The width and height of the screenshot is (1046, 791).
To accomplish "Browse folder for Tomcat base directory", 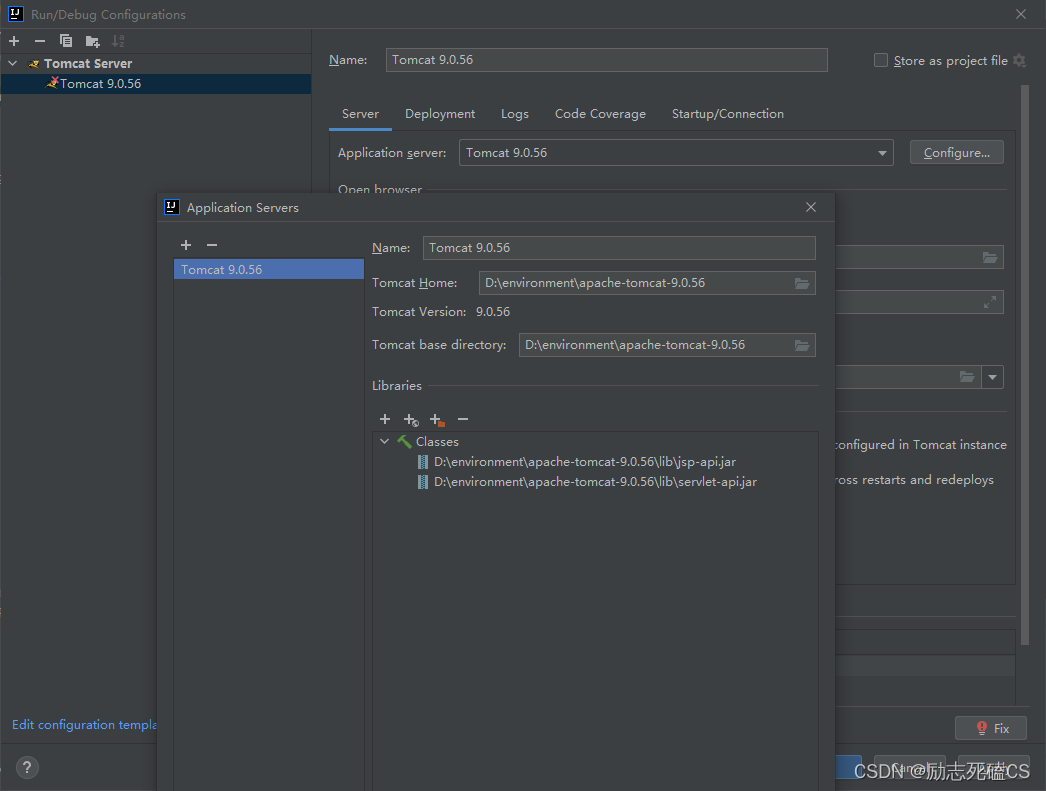I will (x=802, y=345).
